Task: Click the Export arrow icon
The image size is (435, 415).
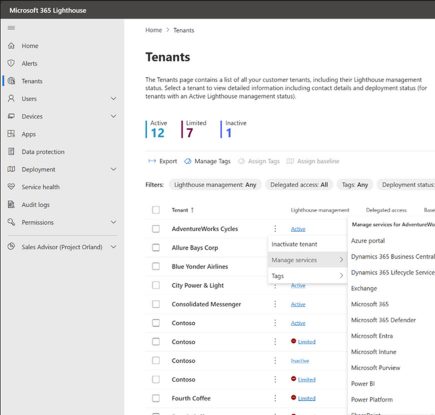Action: pyautogui.click(x=152, y=161)
